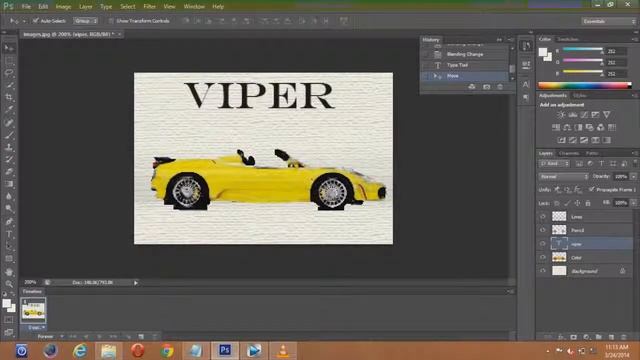This screenshot has width=640, height=360.
Task: Select the Type Tool history state
Action: pos(464,65)
